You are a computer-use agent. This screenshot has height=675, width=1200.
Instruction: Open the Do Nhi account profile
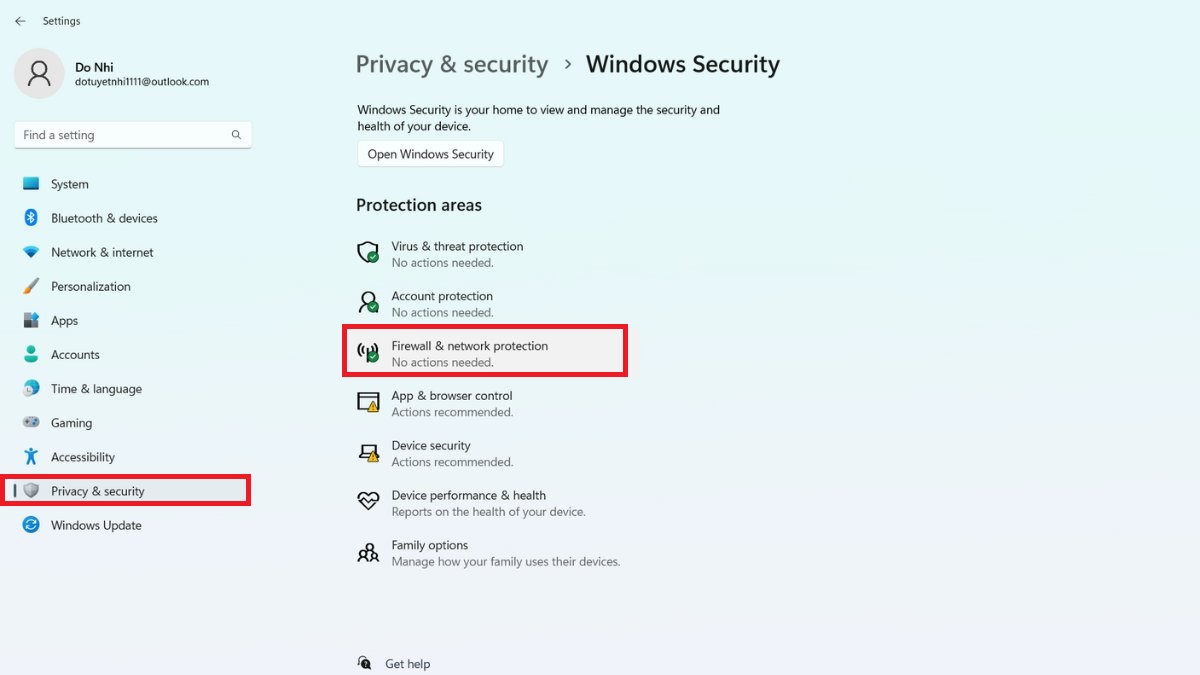(112, 74)
